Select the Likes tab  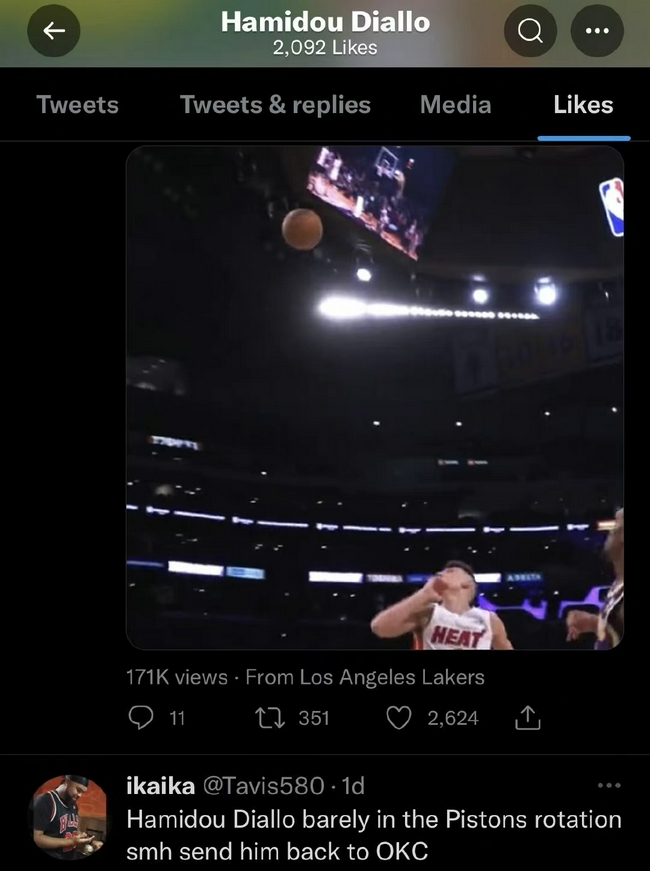click(x=583, y=105)
